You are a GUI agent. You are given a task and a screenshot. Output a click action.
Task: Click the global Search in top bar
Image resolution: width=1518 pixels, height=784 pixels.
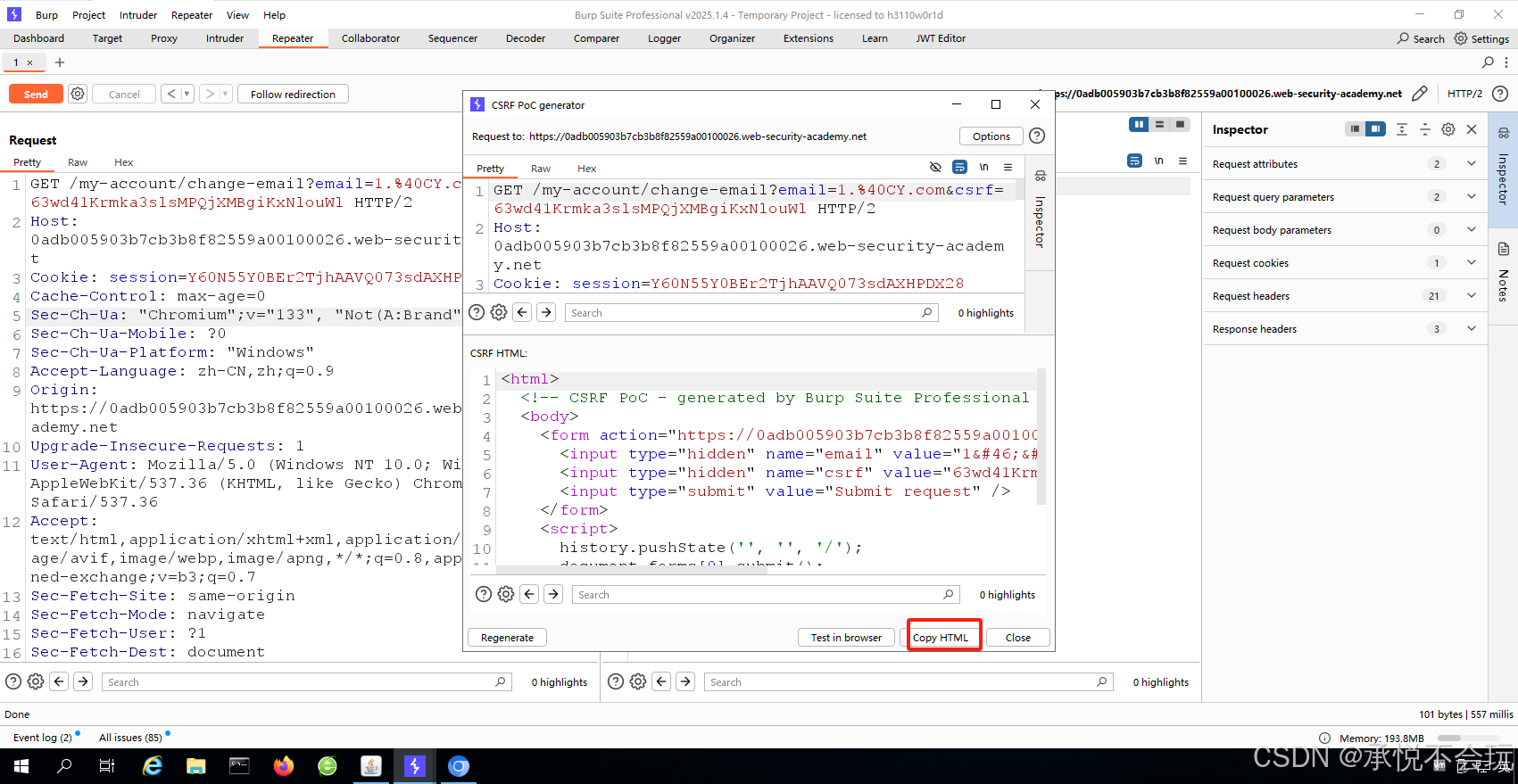[x=1421, y=38]
